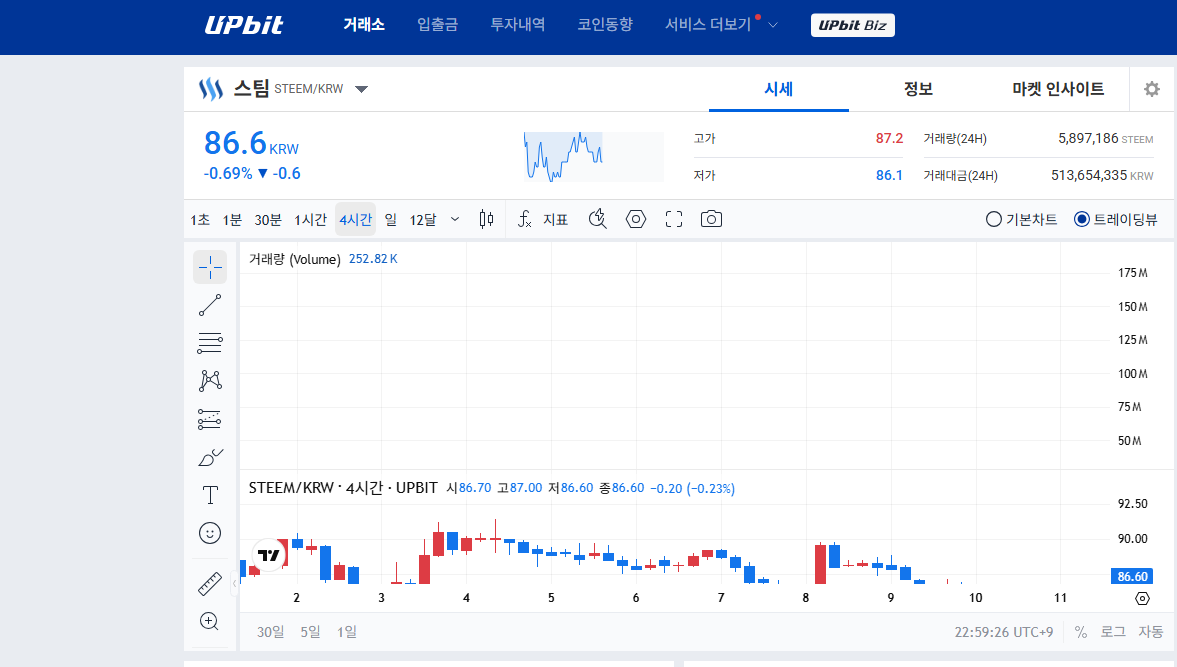Click the TradingView logo on chart
Viewport: 1177px width, 667px height.
(x=269, y=555)
